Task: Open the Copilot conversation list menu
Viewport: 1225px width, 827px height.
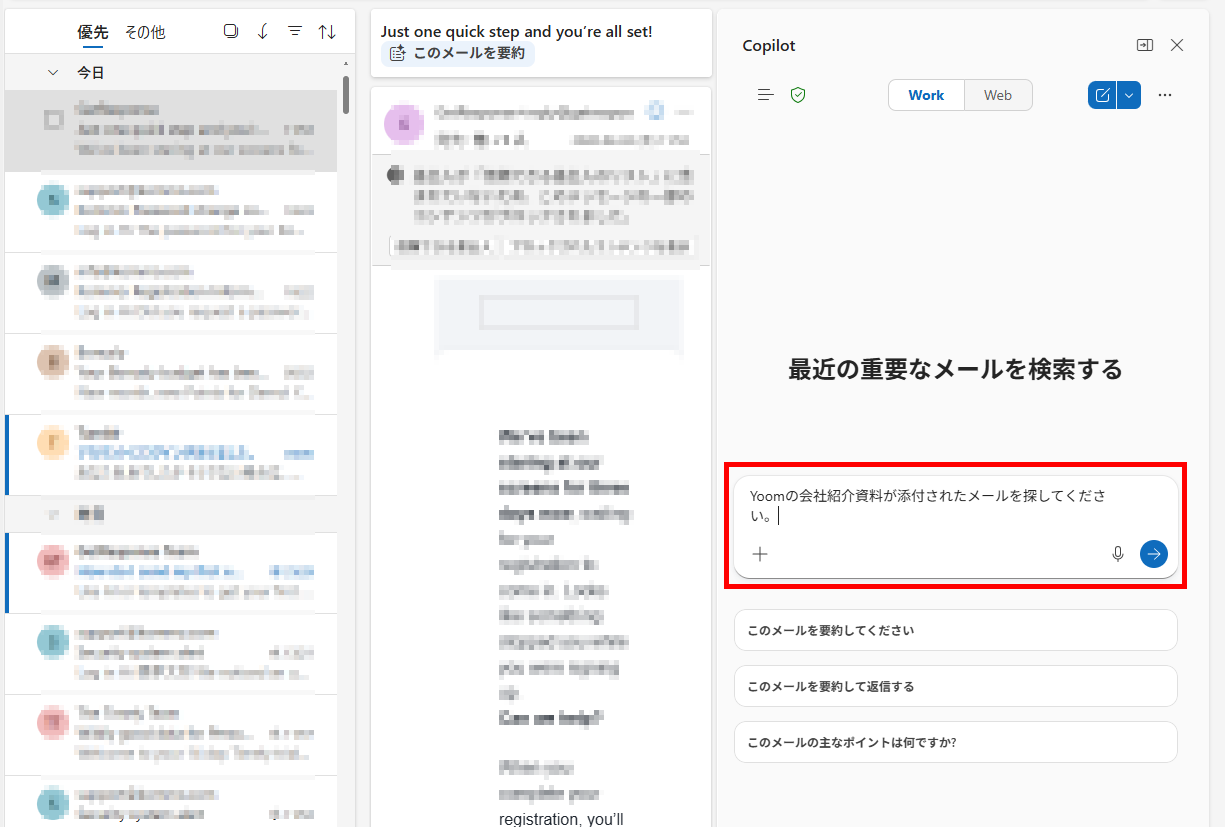Action: (766, 95)
